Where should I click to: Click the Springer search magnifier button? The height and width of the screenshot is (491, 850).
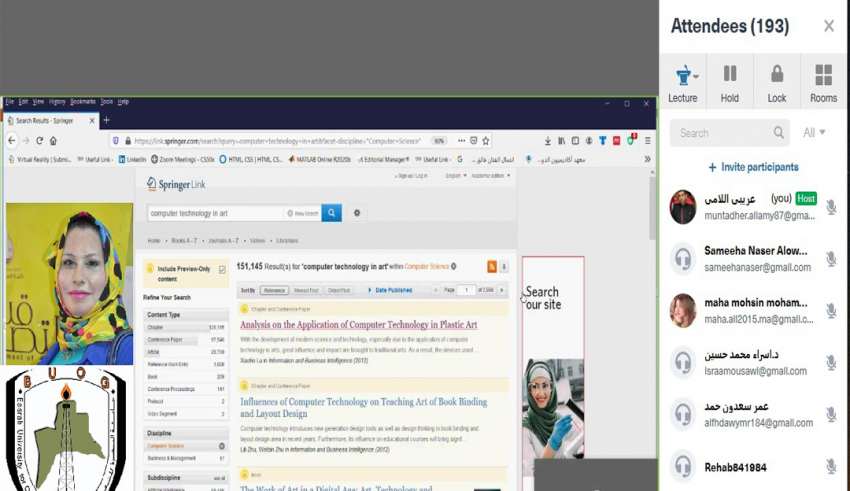[331, 213]
